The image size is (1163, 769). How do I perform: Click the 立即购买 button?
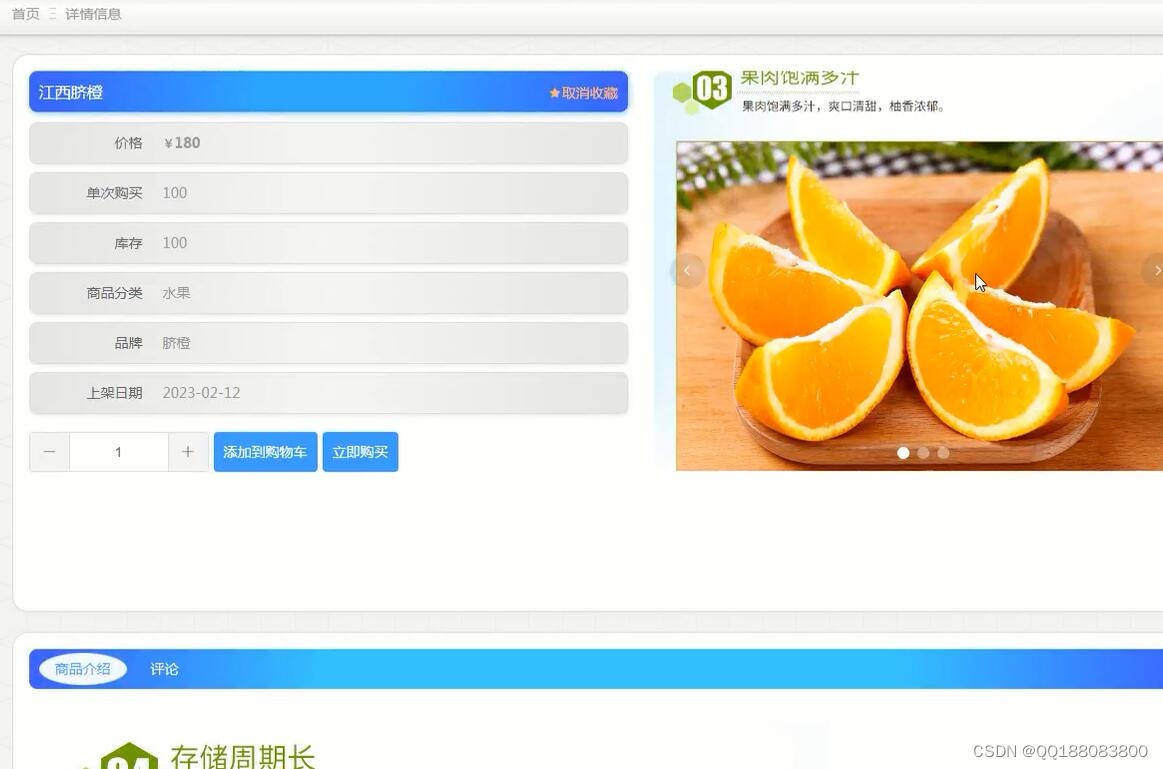[x=360, y=451]
